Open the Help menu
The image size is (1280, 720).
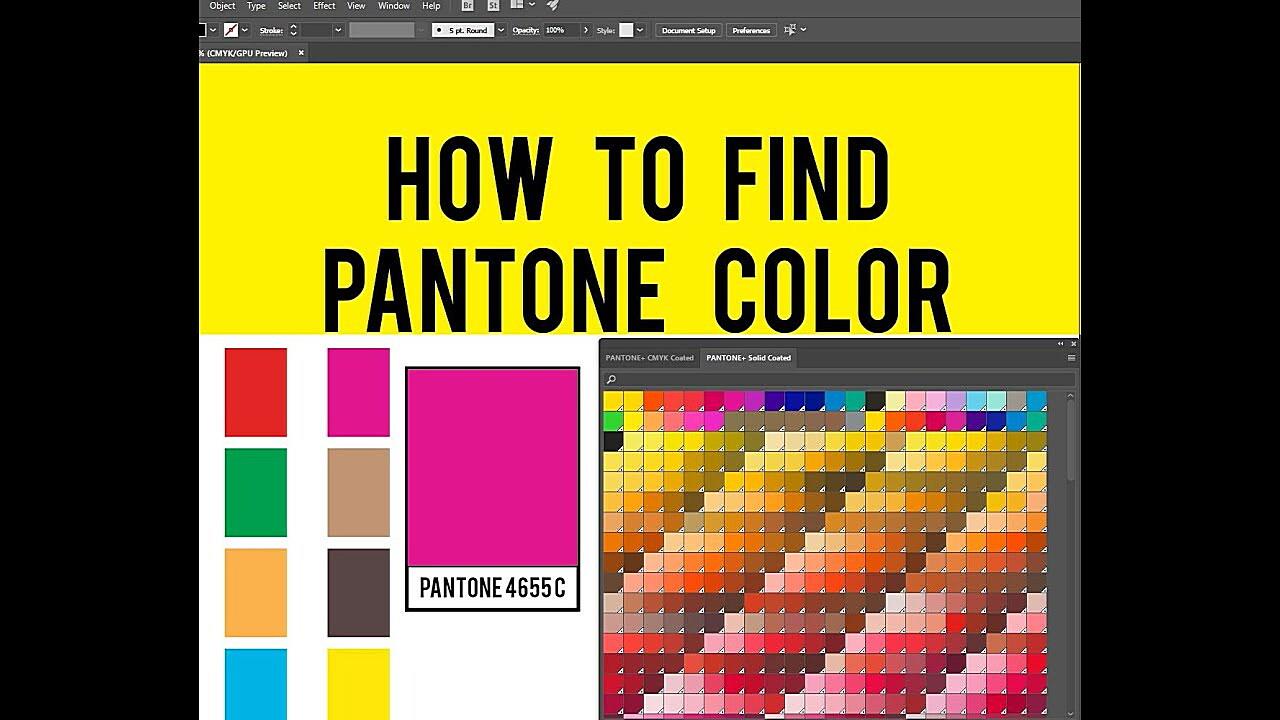tap(431, 6)
